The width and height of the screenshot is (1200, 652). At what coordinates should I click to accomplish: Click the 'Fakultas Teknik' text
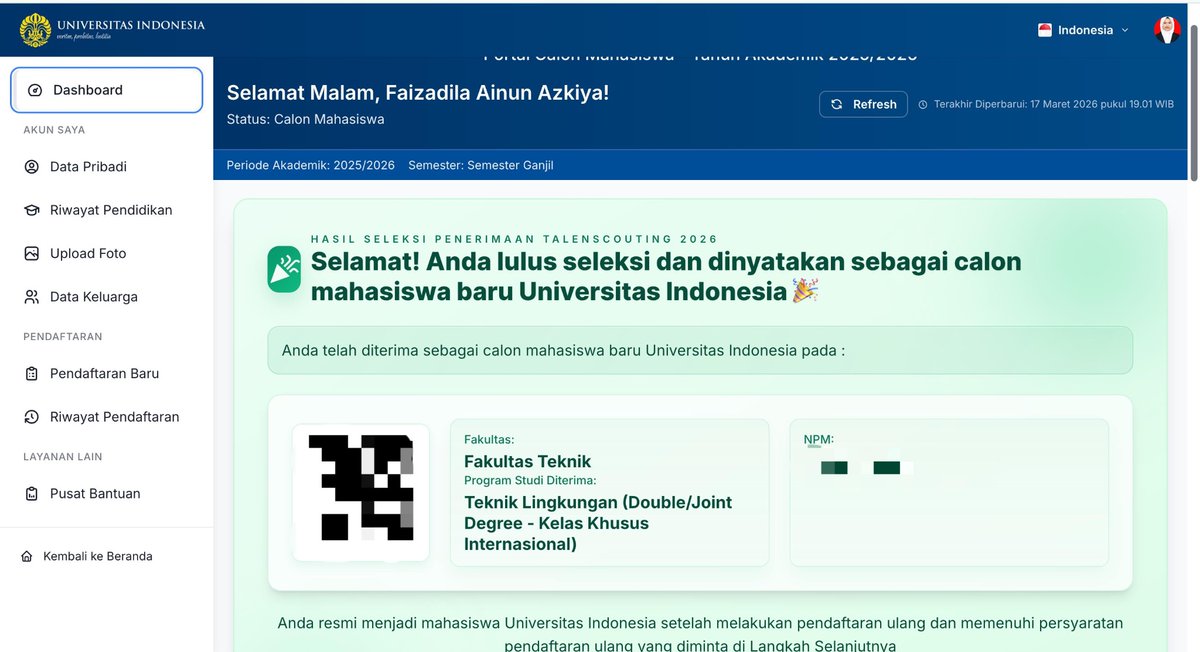[x=527, y=461]
